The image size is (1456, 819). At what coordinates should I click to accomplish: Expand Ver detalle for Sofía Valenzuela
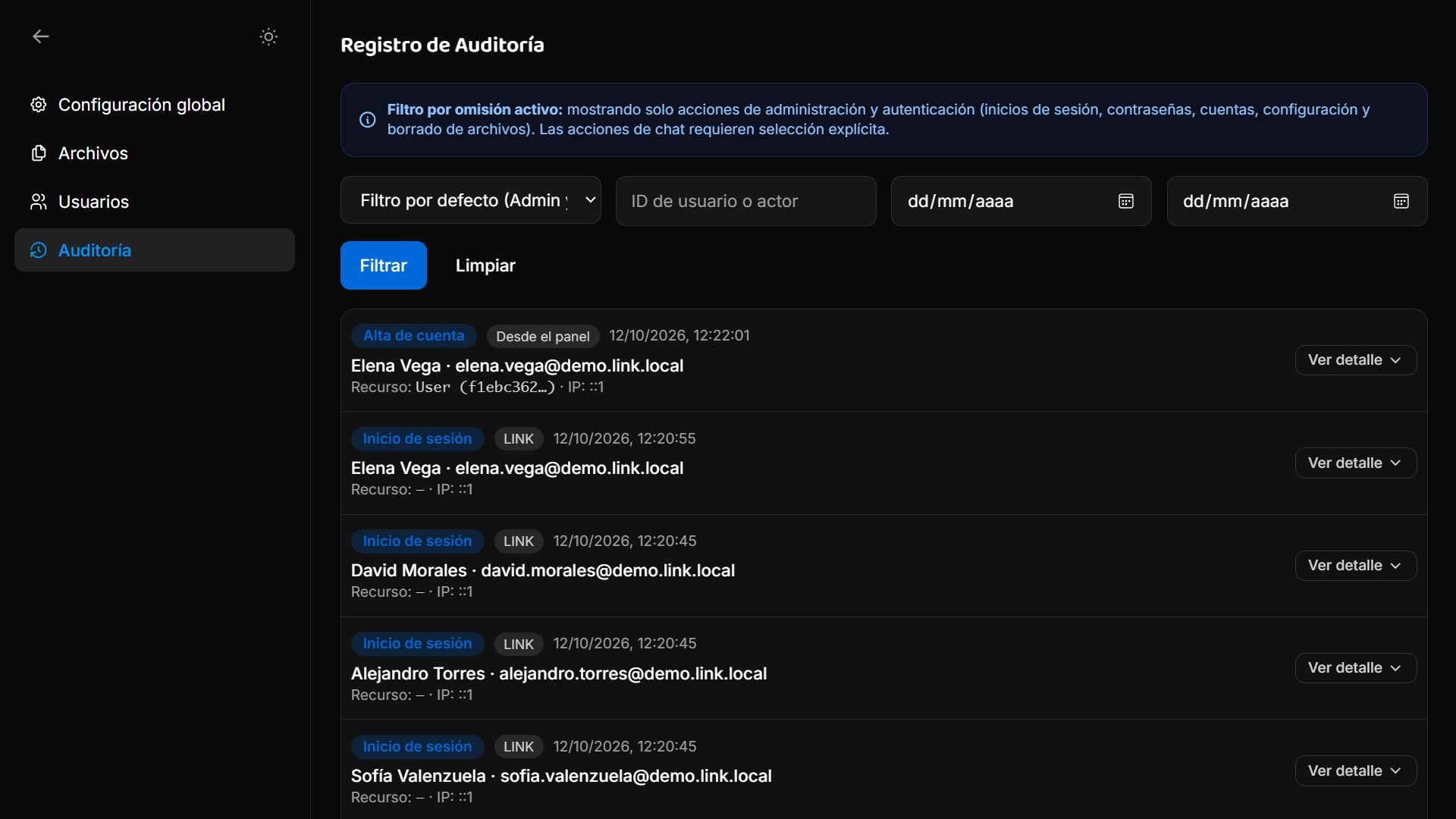pos(1356,771)
